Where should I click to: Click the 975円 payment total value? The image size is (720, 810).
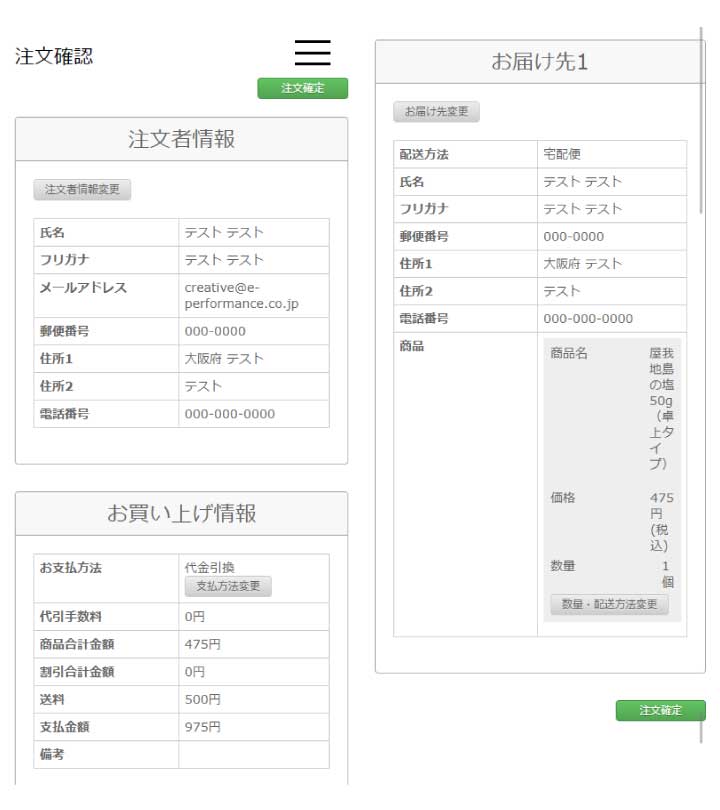[202, 727]
